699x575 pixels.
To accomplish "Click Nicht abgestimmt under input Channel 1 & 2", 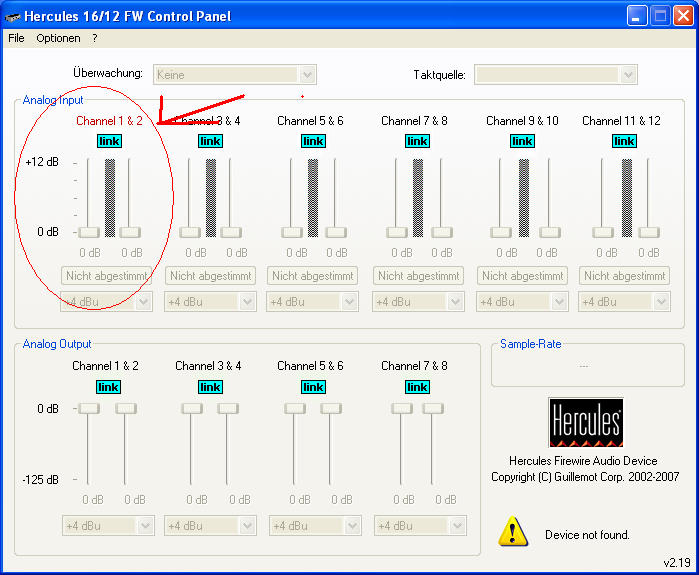I will [106, 276].
